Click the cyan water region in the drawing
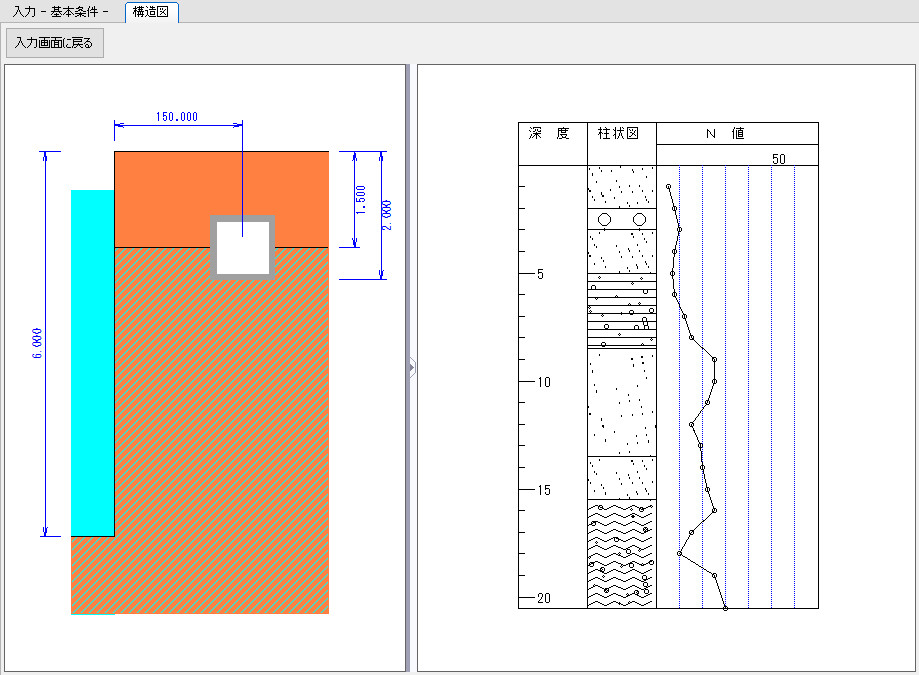The height and width of the screenshot is (675, 919). 93,363
